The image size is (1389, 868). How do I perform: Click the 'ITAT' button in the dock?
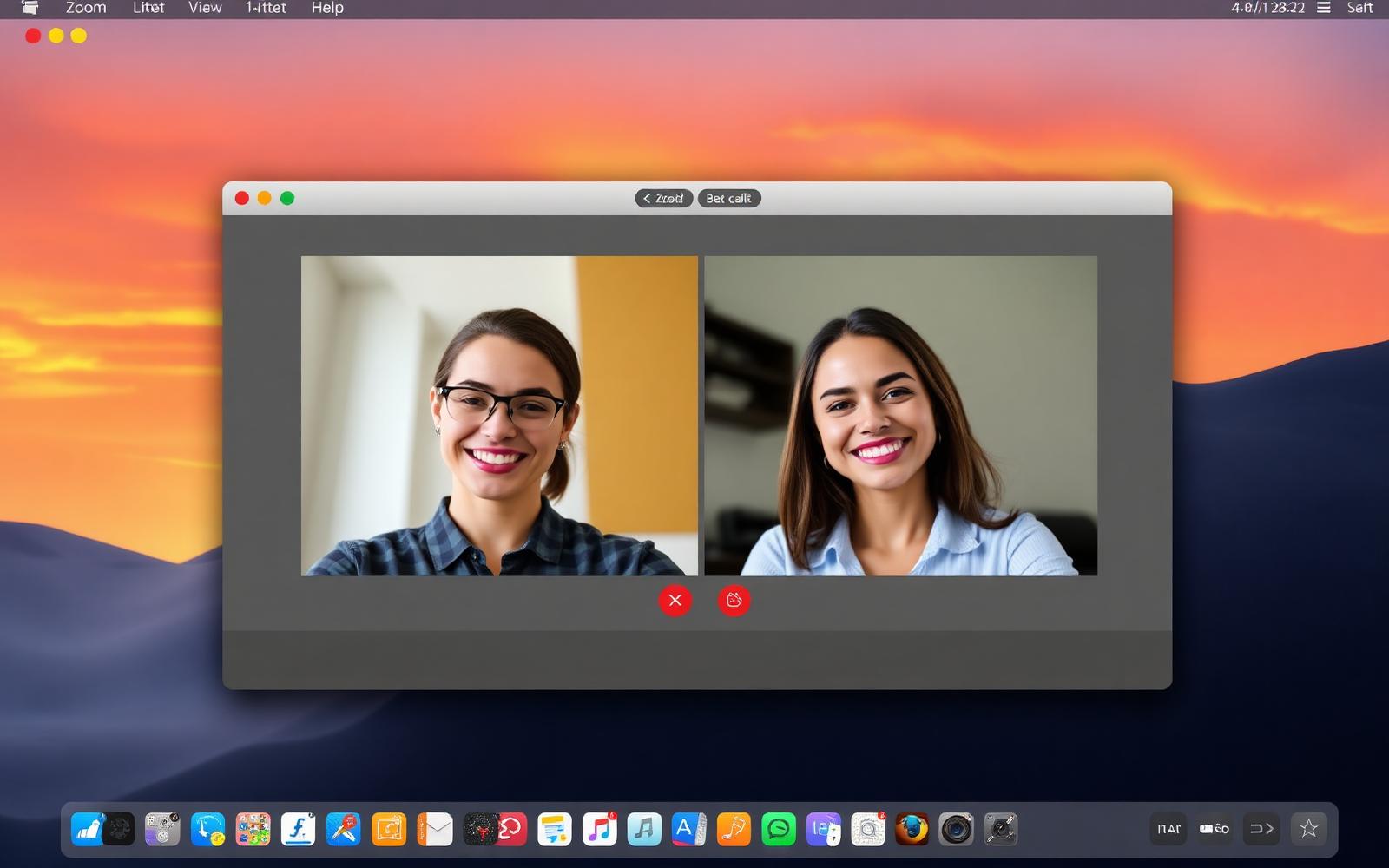1168,829
